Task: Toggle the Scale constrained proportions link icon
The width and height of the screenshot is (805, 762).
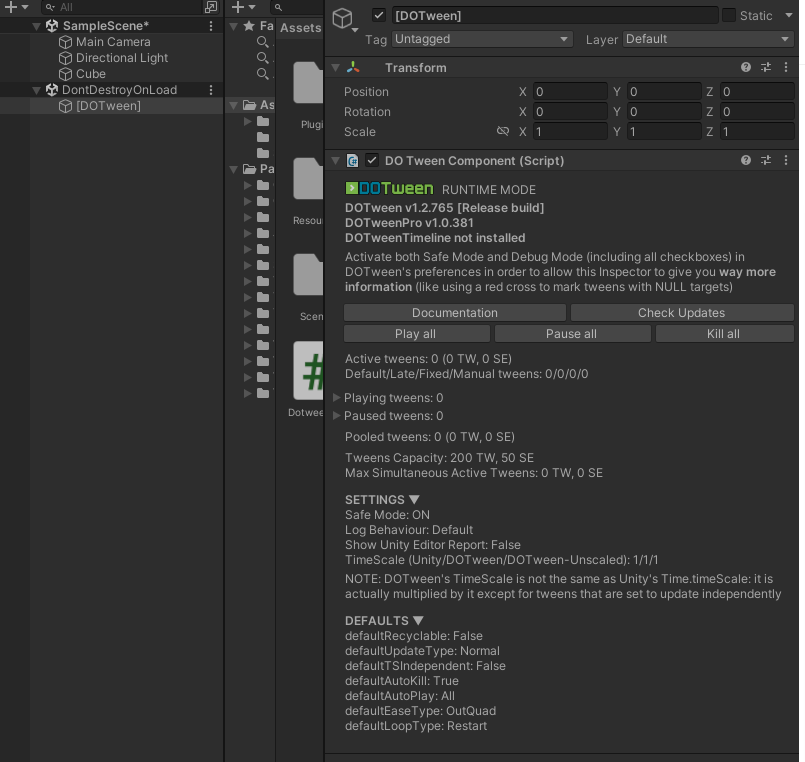Action: 503,131
